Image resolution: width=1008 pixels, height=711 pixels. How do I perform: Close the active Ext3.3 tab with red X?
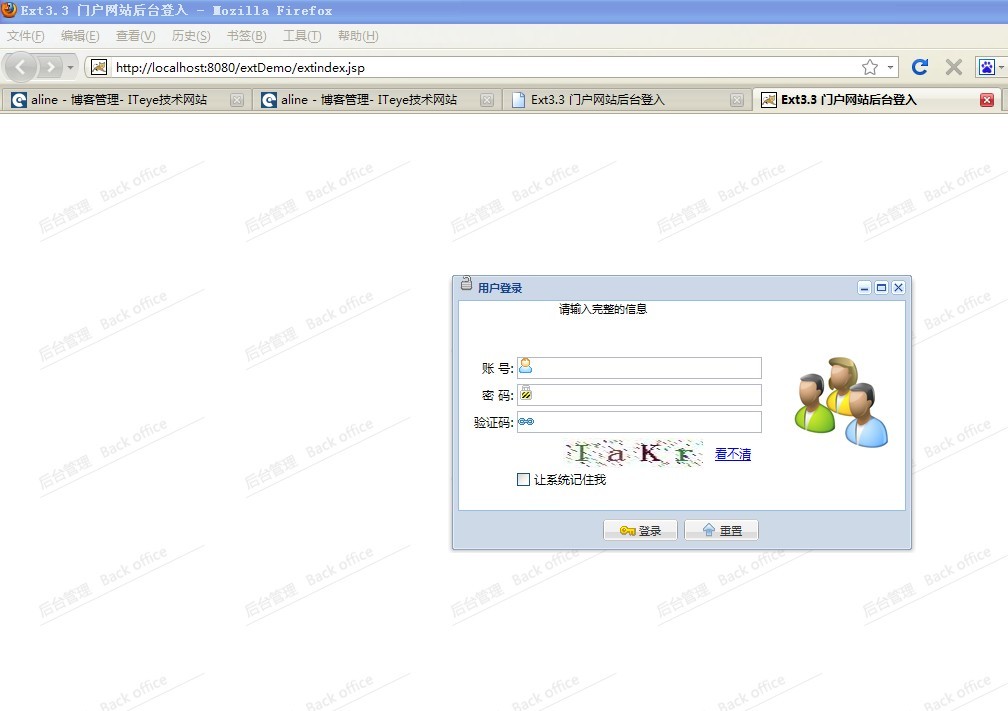[x=987, y=100]
